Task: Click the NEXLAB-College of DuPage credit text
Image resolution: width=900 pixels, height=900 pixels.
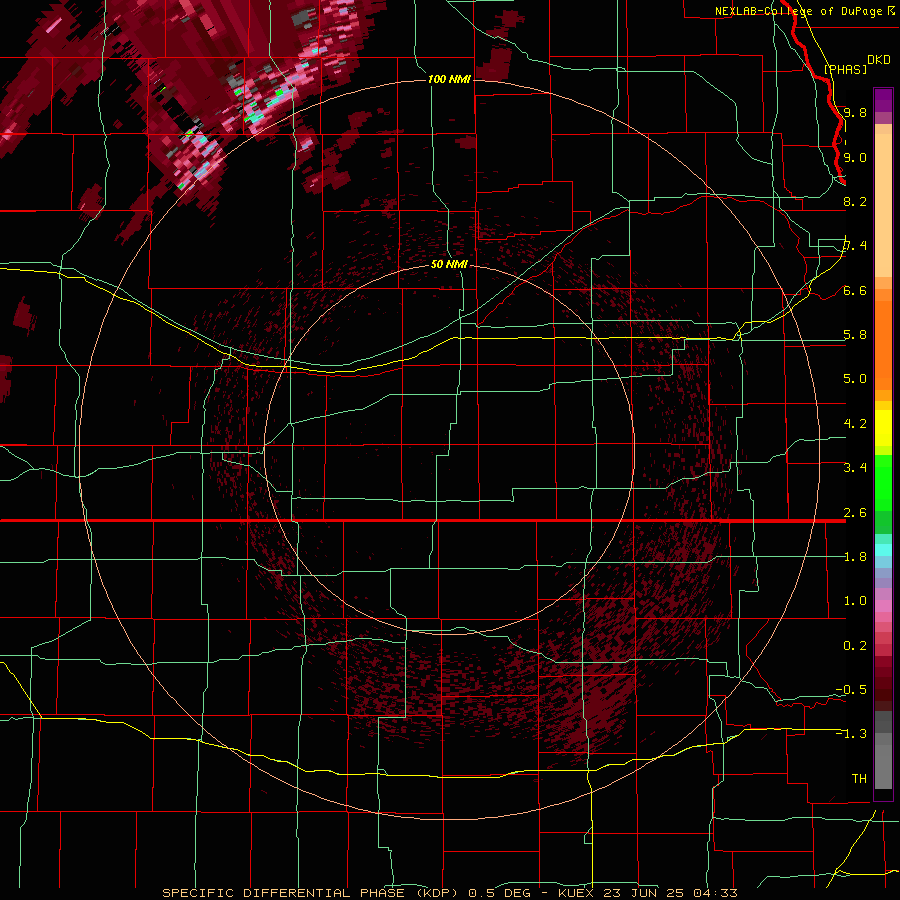Action: point(799,11)
